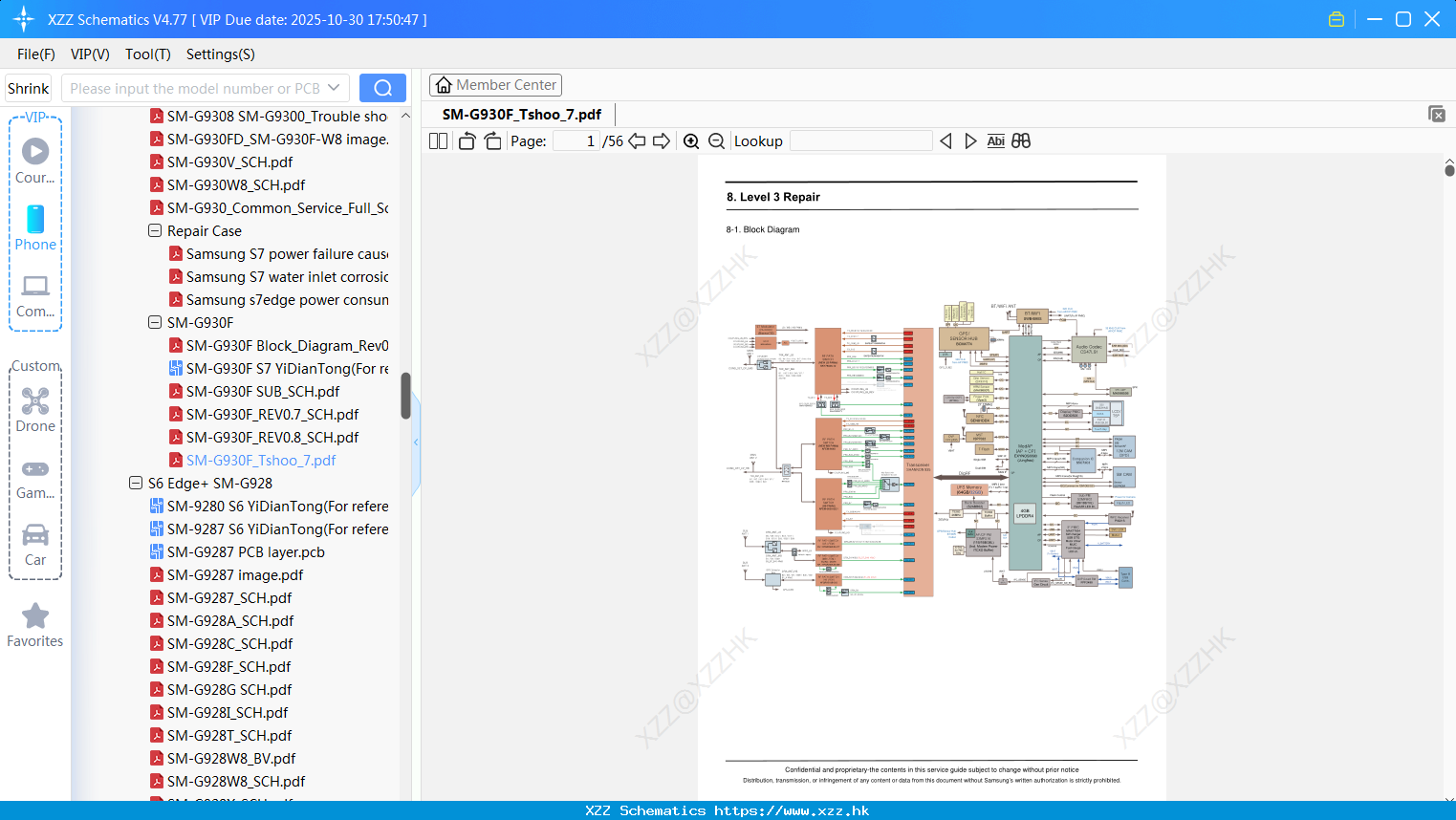Image resolution: width=1456 pixels, height=820 pixels.
Task: Open SM-G928A_SCH.pdf
Action: [x=230, y=621]
